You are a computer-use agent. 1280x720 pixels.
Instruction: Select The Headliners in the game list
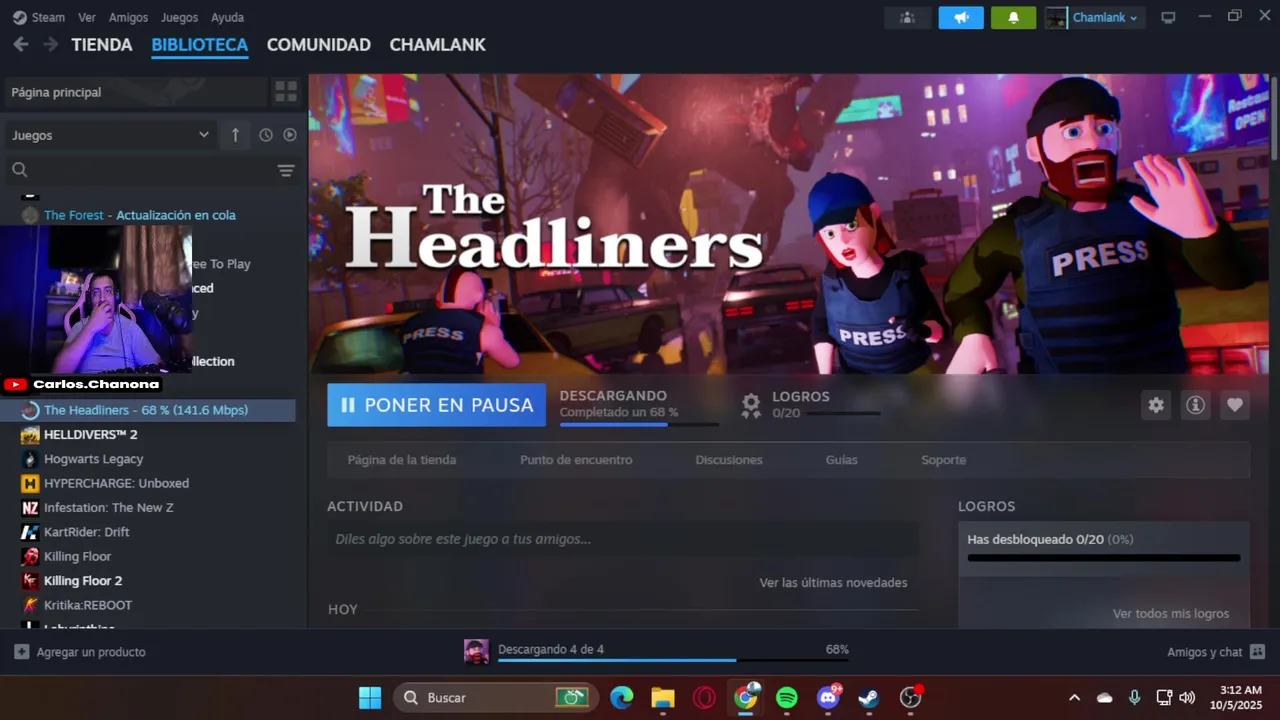pyautogui.click(x=150, y=410)
